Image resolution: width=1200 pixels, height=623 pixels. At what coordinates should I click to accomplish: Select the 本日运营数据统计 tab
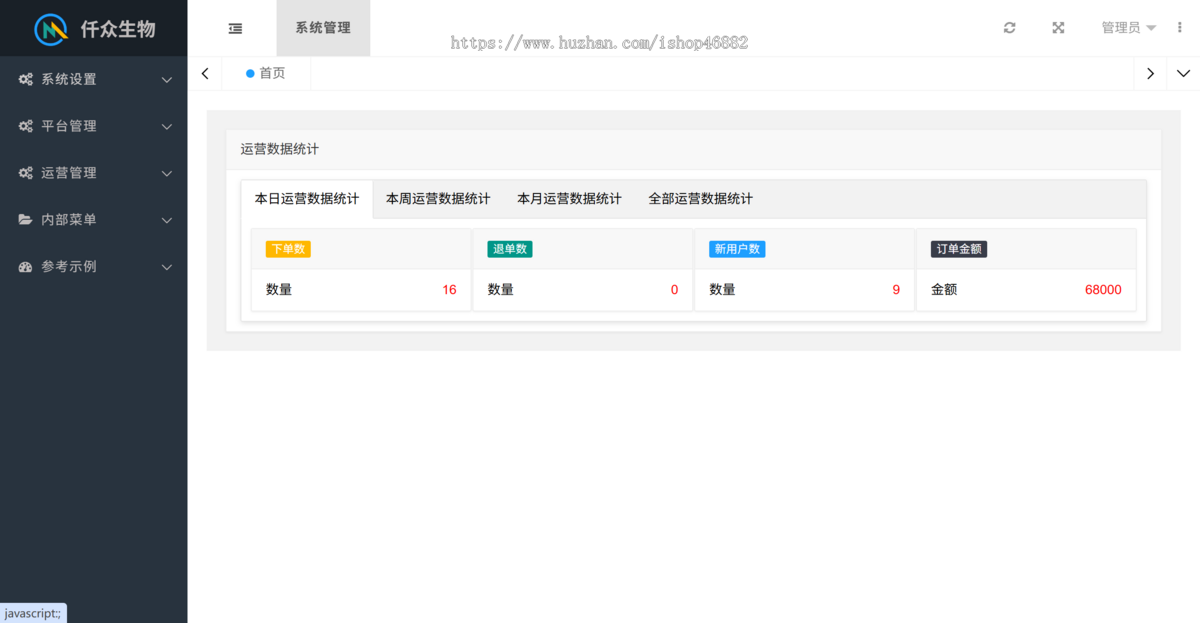coord(307,199)
